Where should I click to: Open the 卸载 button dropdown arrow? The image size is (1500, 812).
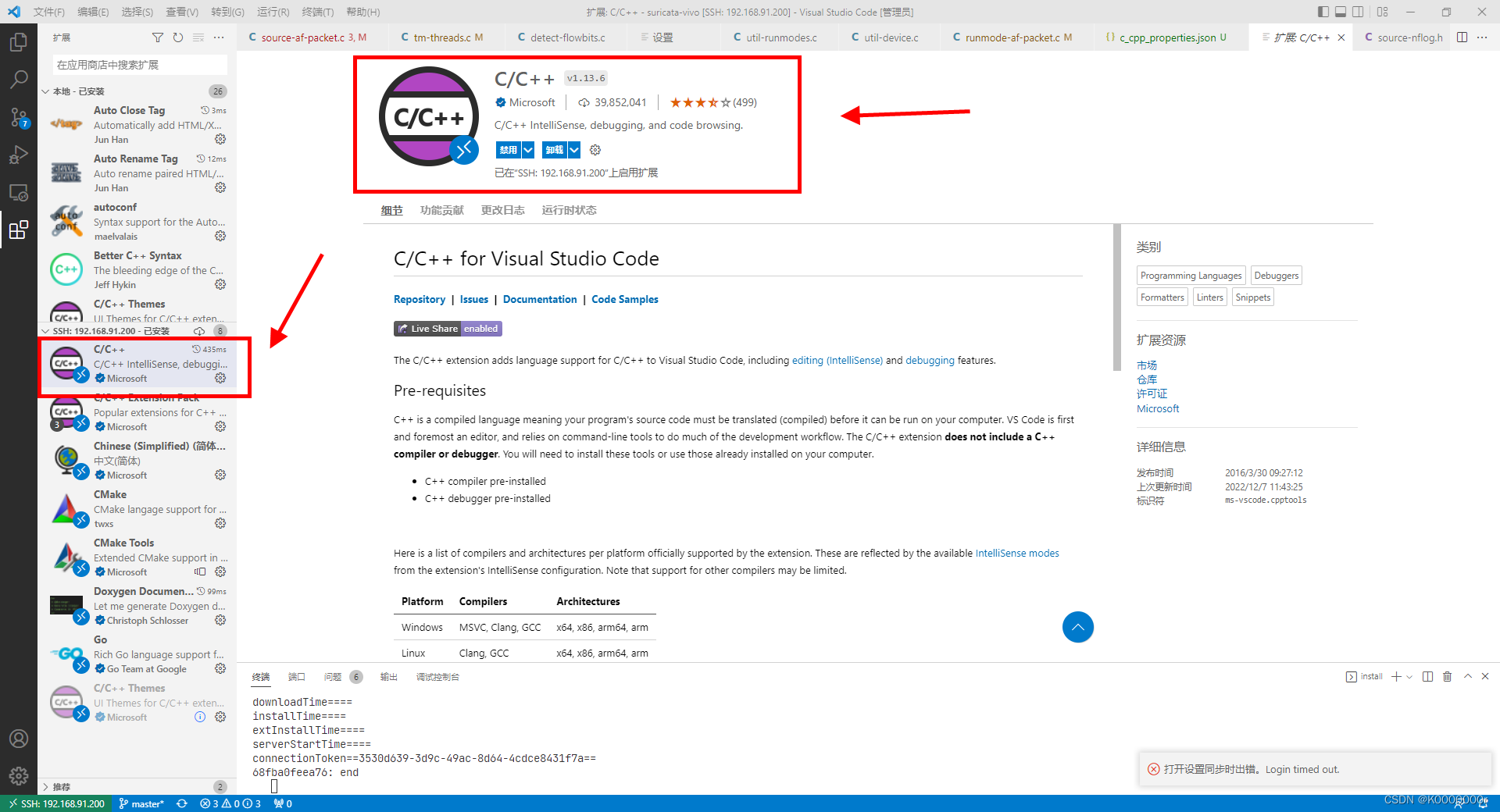click(574, 149)
